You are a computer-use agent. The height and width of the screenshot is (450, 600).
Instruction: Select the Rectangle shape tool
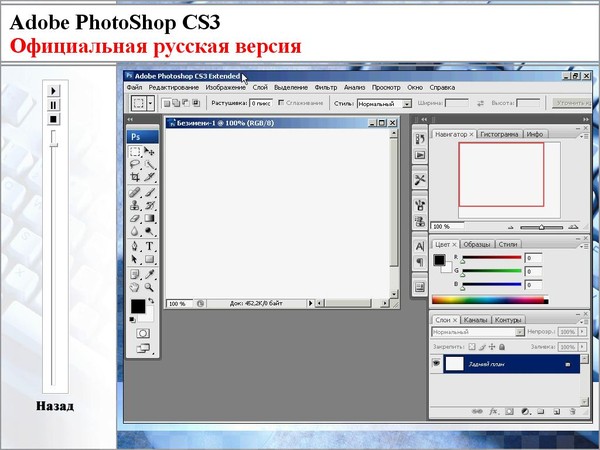[x=149, y=259]
